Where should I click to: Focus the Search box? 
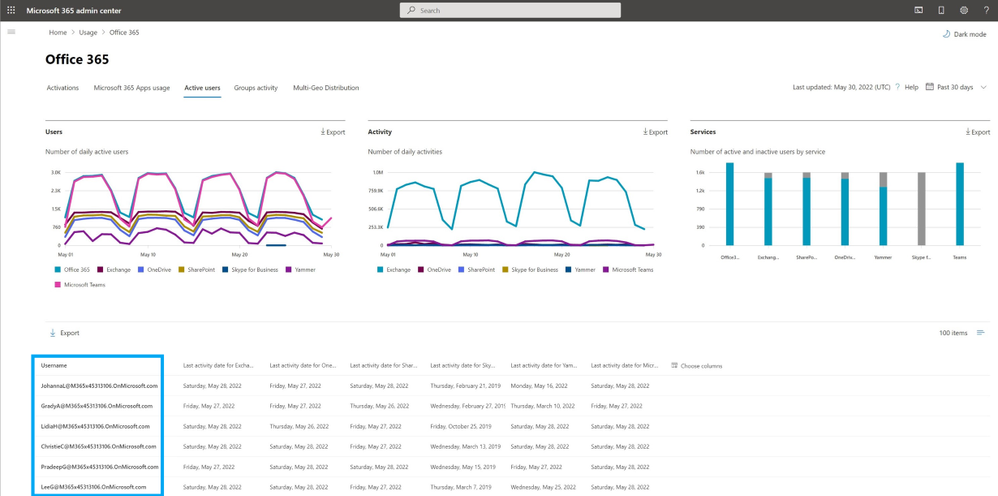click(510, 10)
